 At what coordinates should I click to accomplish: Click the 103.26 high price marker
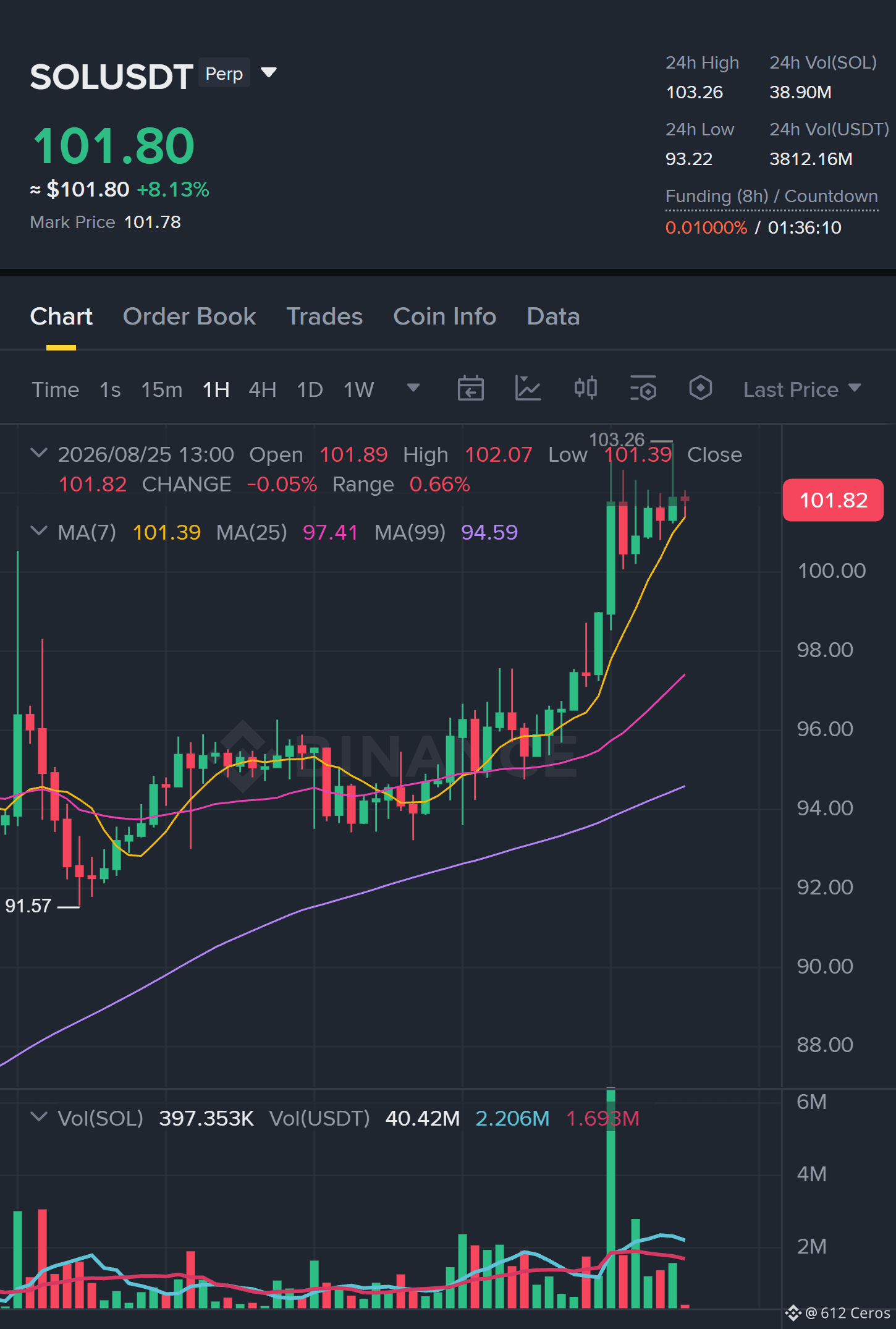coord(617,439)
